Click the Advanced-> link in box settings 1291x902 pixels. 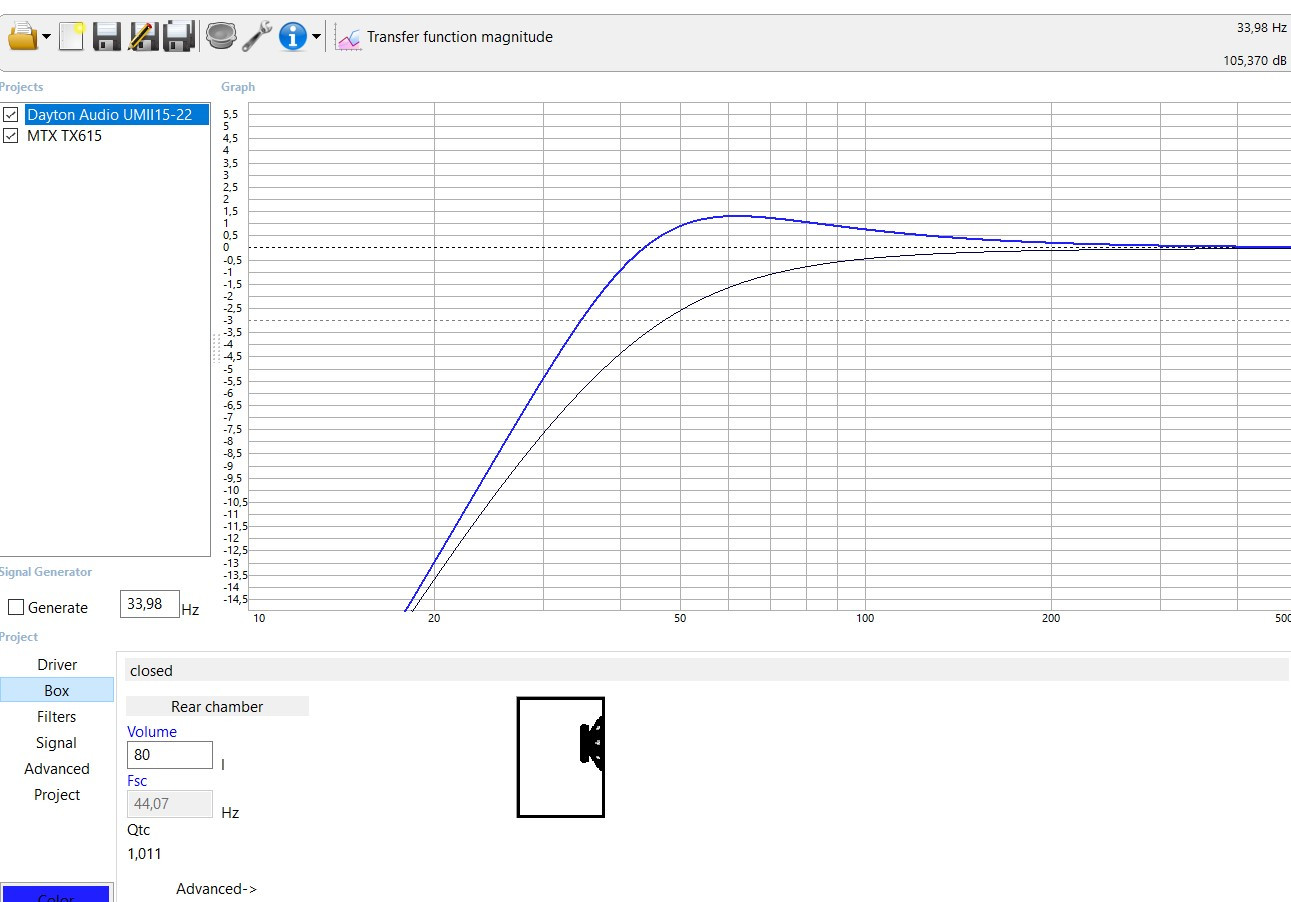(x=216, y=889)
